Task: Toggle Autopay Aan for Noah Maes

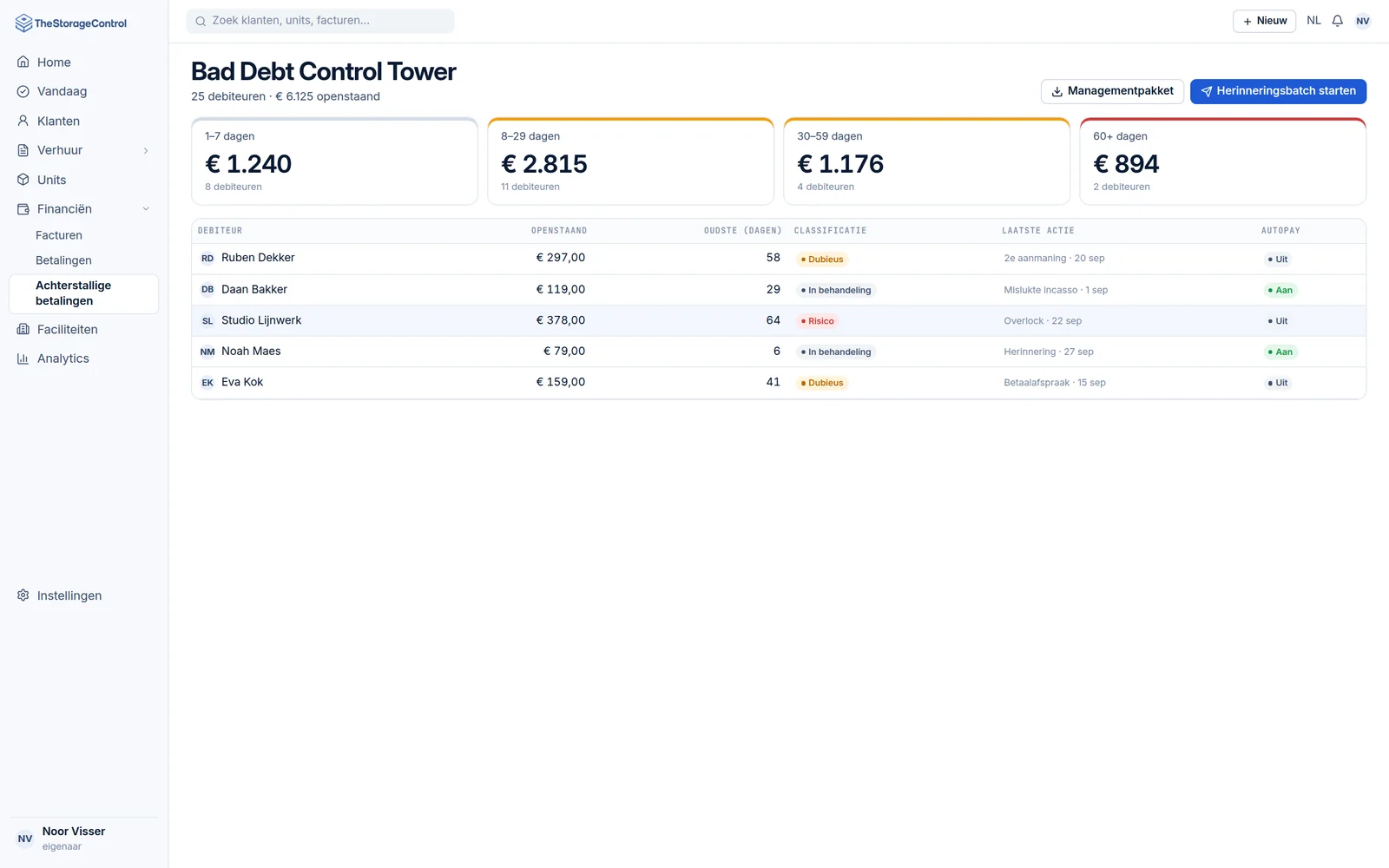Action: point(1280,352)
